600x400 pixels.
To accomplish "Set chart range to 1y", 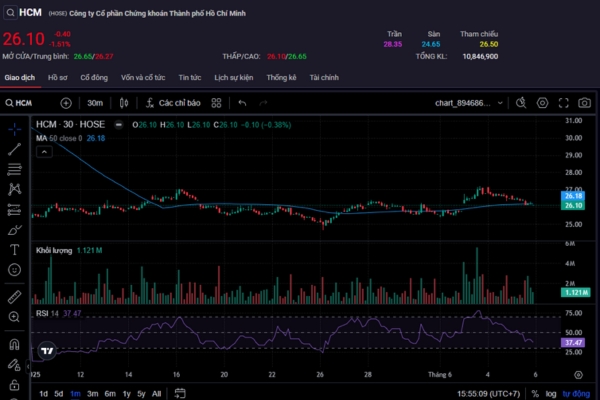I will point(127,393).
